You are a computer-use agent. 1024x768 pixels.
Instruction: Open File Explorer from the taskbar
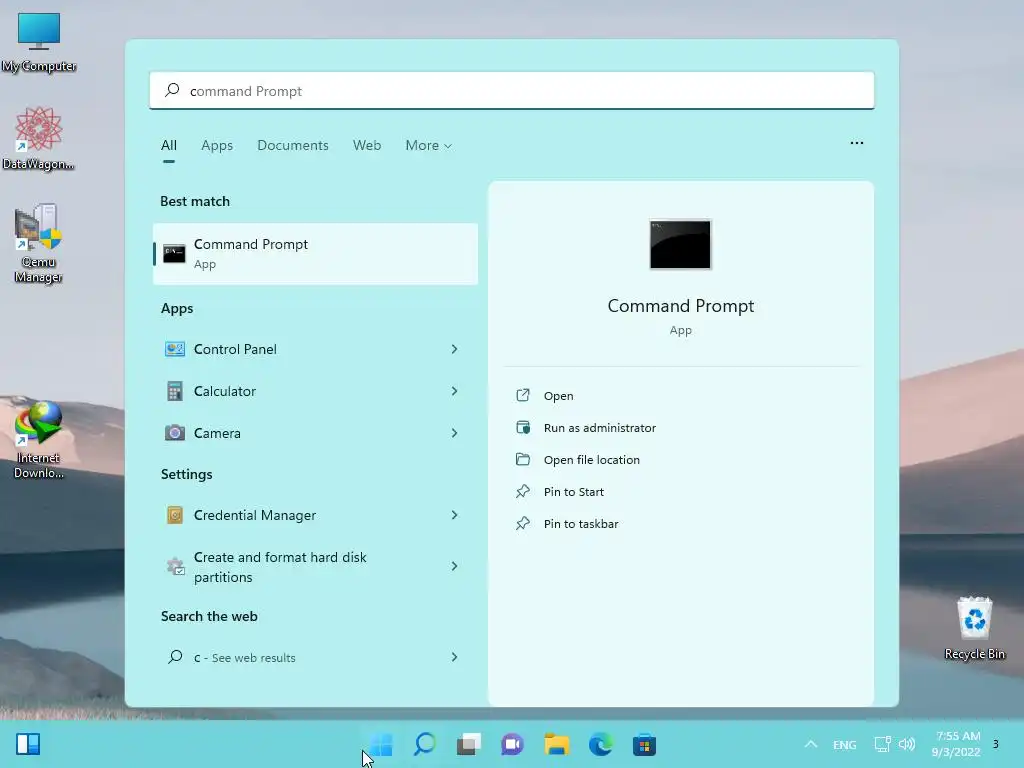557,744
